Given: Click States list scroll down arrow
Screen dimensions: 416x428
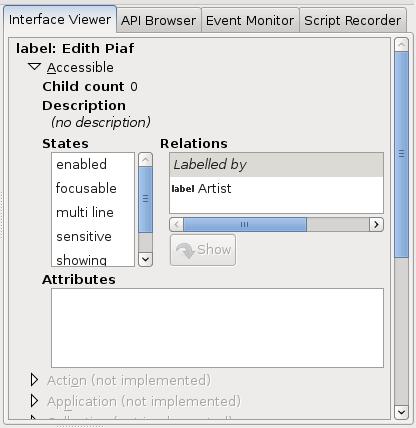Looking at the screenshot, I should pyautogui.click(x=145, y=259).
